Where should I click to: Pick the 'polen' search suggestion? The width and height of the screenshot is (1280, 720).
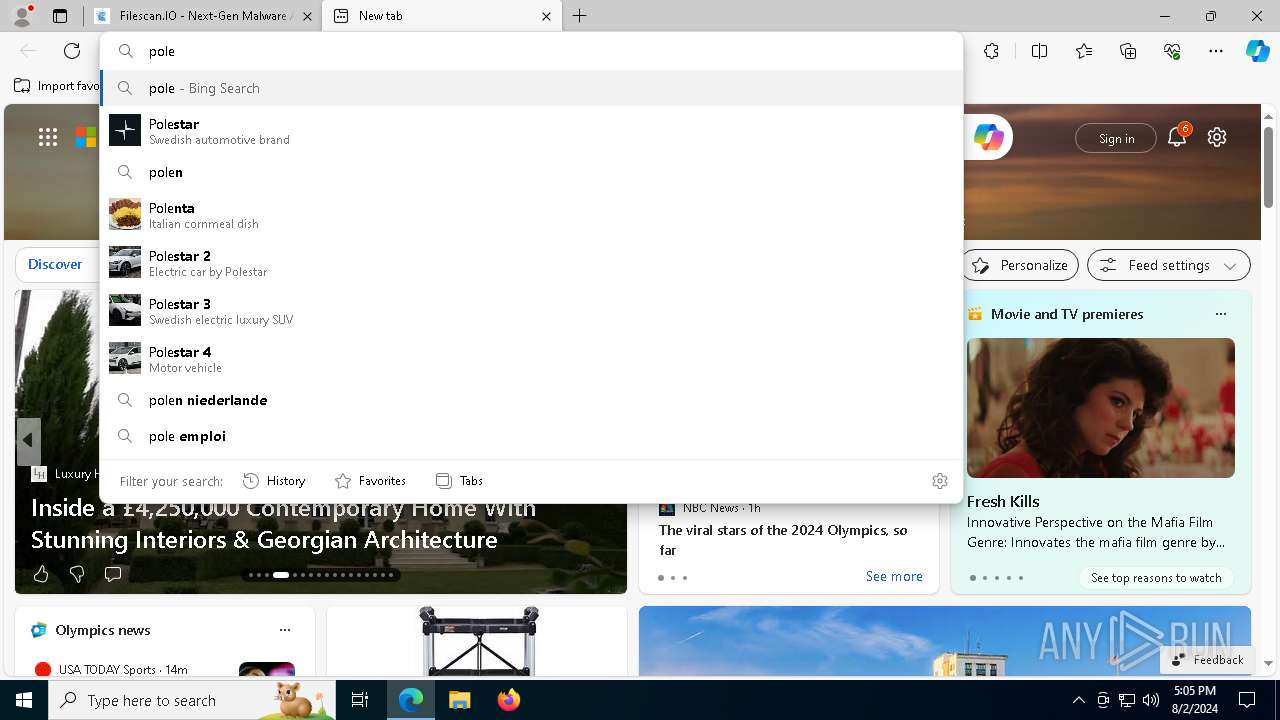pyautogui.click(x=532, y=172)
